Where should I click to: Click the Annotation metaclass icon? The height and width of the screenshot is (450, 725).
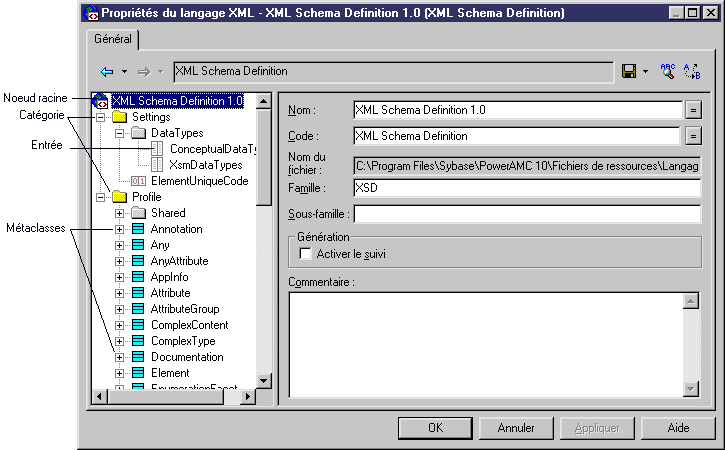138,228
